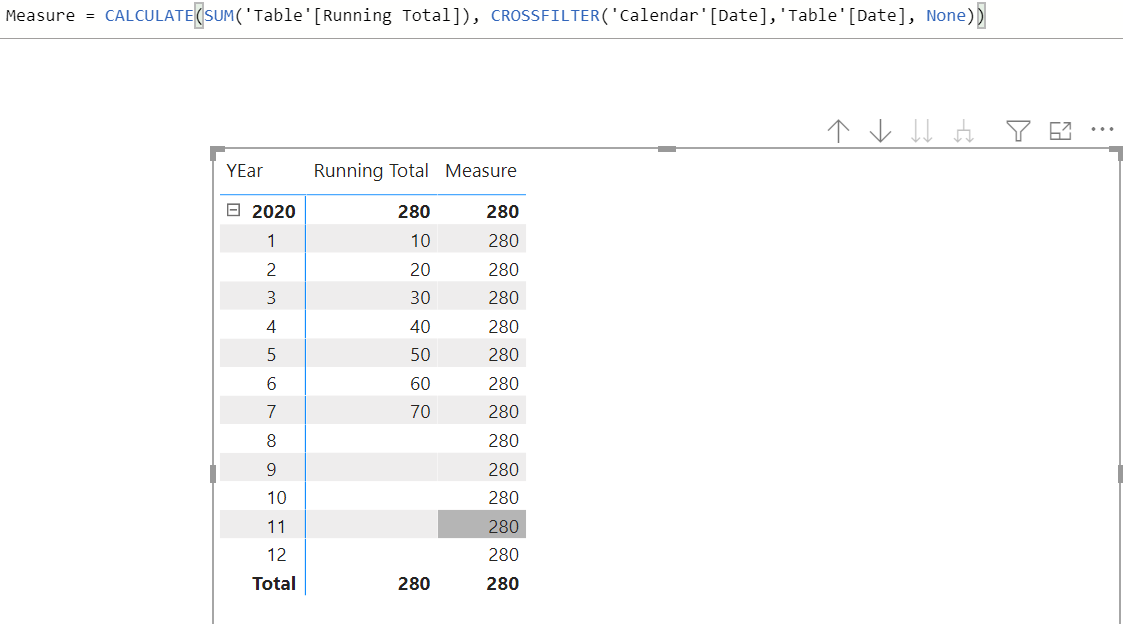This screenshot has height=624, width=1123.
Task: Expand all down one level icon
Action: tap(964, 131)
